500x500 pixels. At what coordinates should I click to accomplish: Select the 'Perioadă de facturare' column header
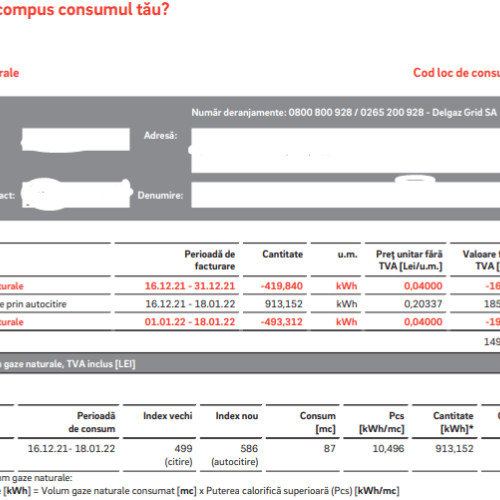click(210, 260)
